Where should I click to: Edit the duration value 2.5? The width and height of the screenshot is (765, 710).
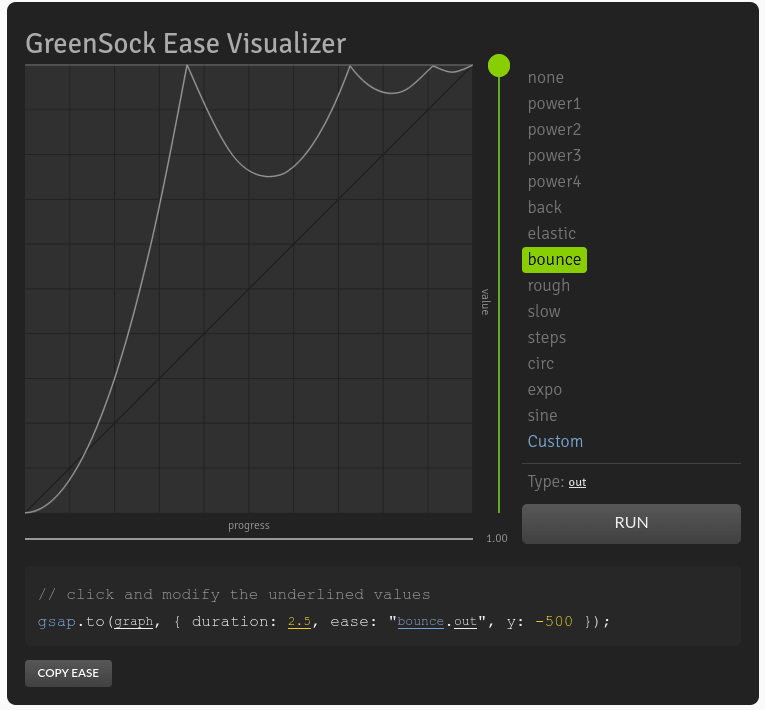coord(299,622)
